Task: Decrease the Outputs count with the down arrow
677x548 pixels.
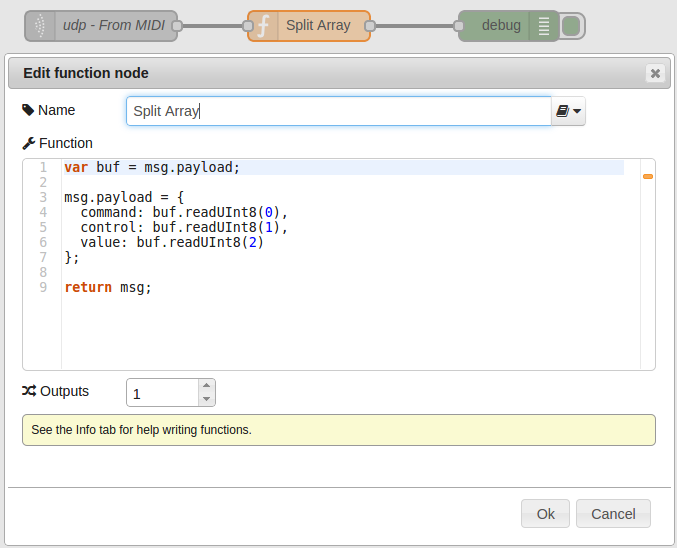Action: tap(206, 399)
